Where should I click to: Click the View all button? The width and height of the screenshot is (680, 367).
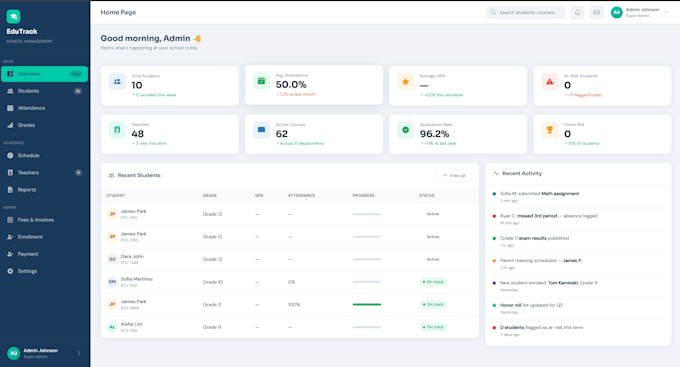pos(454,176)
